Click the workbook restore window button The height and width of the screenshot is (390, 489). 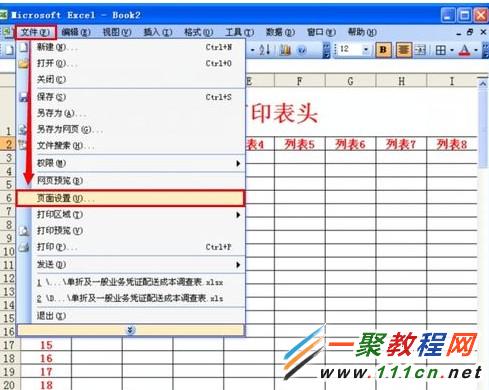[x=470, y=32]
